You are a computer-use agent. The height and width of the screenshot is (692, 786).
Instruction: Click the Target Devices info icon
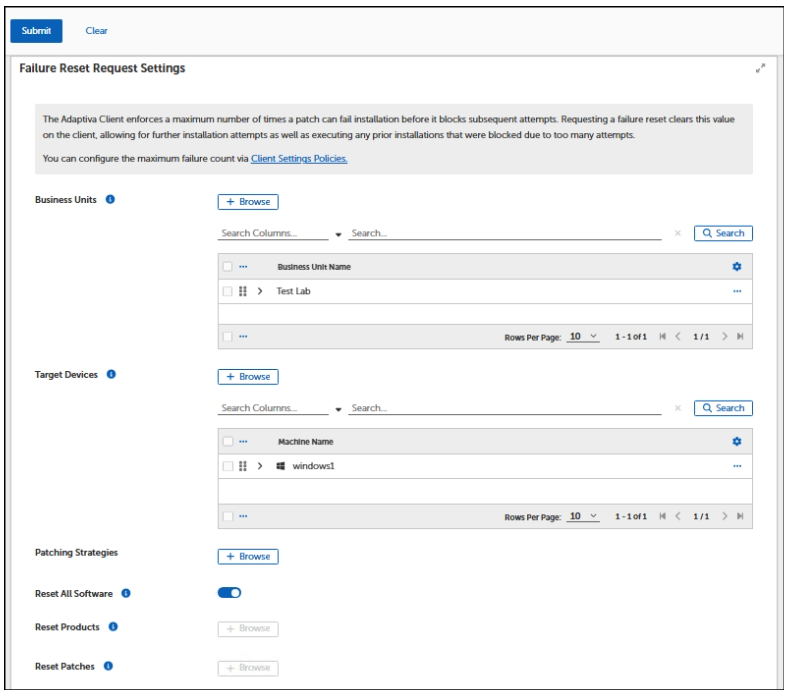click(111, 376)
